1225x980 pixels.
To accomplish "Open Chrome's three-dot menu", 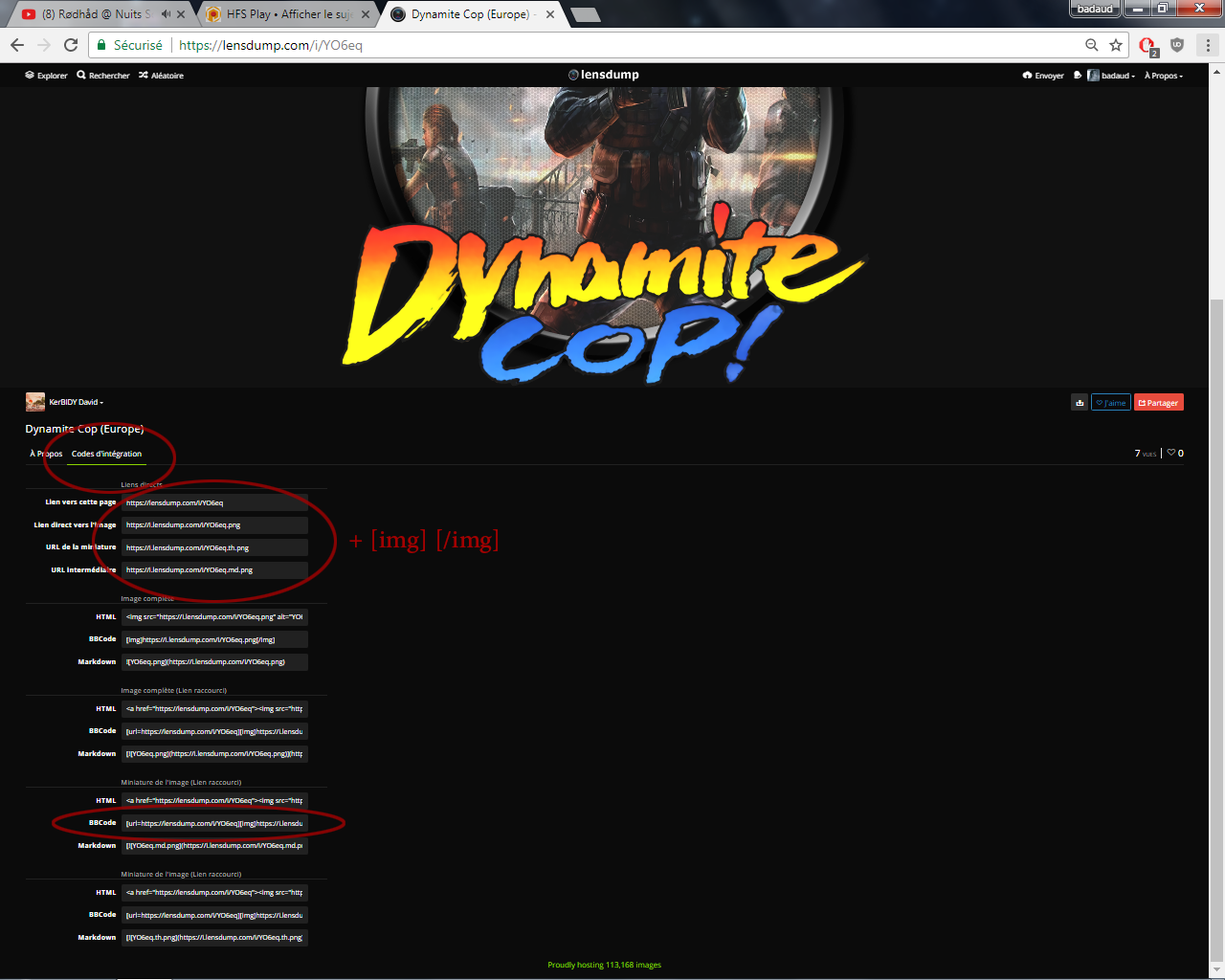I will tap(1208, 45).
